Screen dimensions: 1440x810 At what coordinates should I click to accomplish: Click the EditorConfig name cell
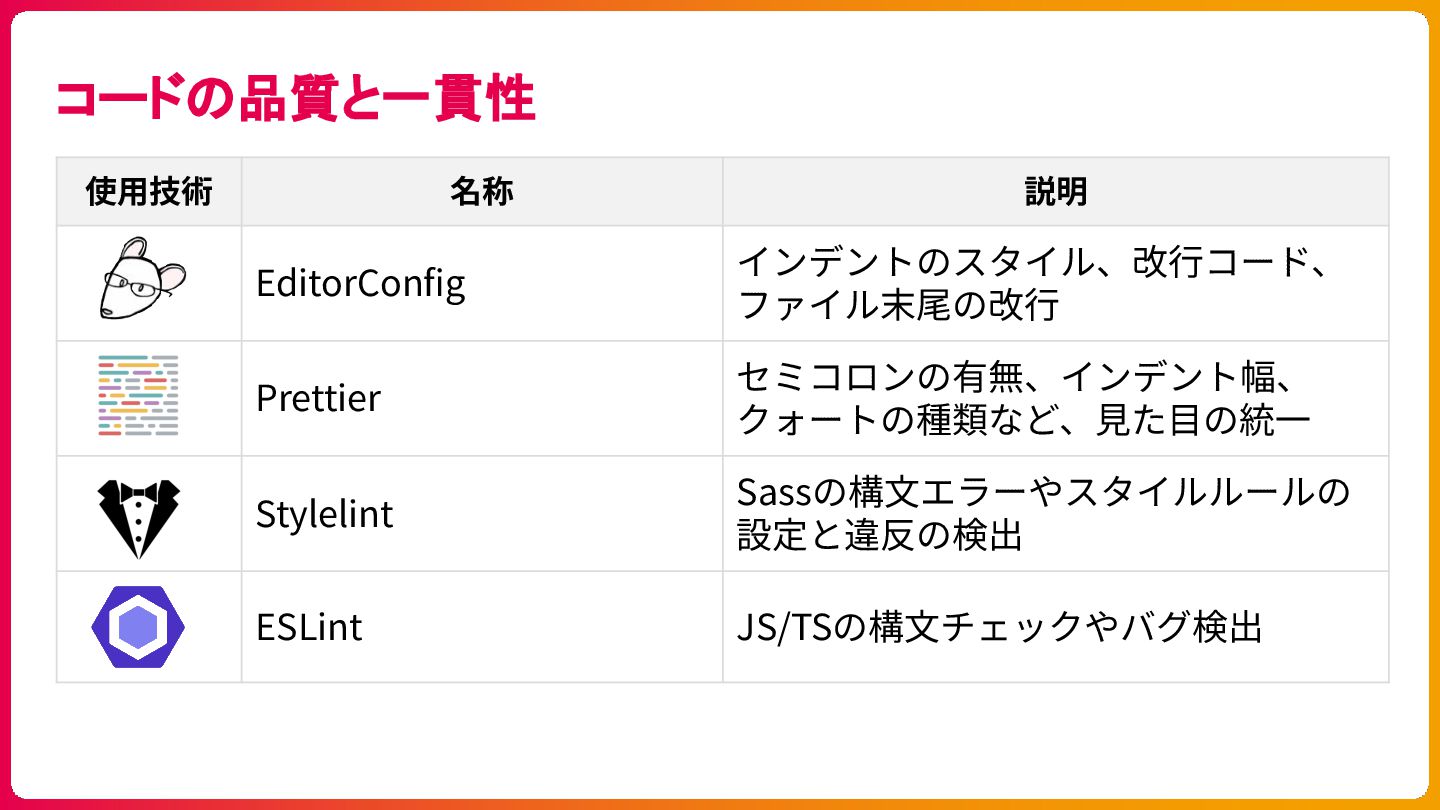360,284
